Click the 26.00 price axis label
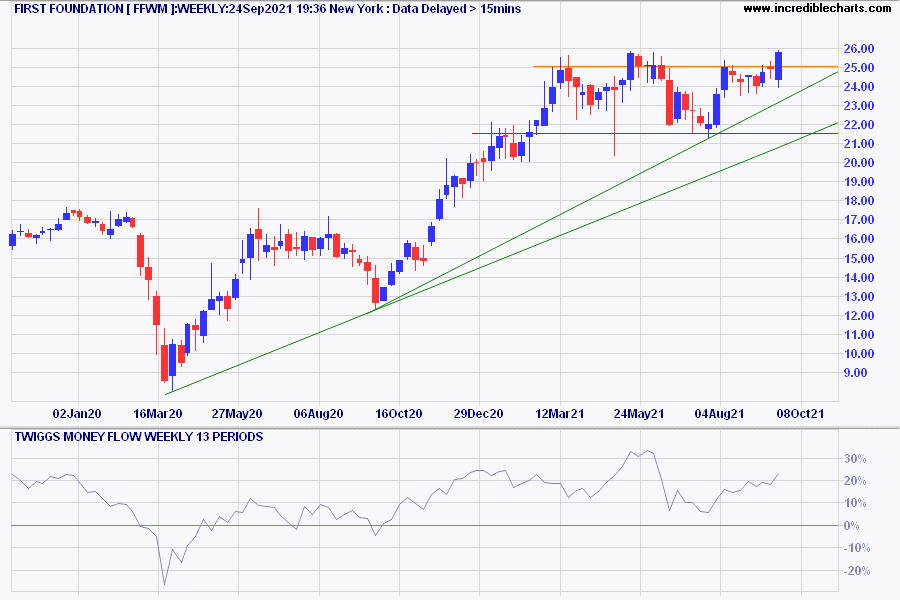 click(x=859, y=49)
